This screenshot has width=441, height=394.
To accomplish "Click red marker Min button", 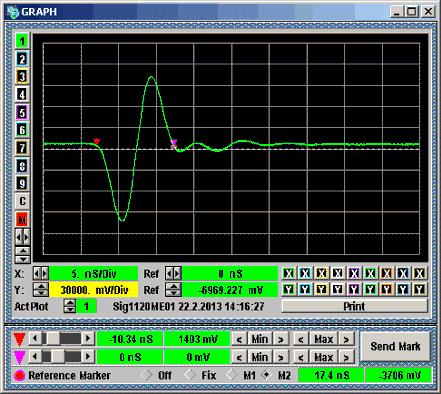I will 260,339.
